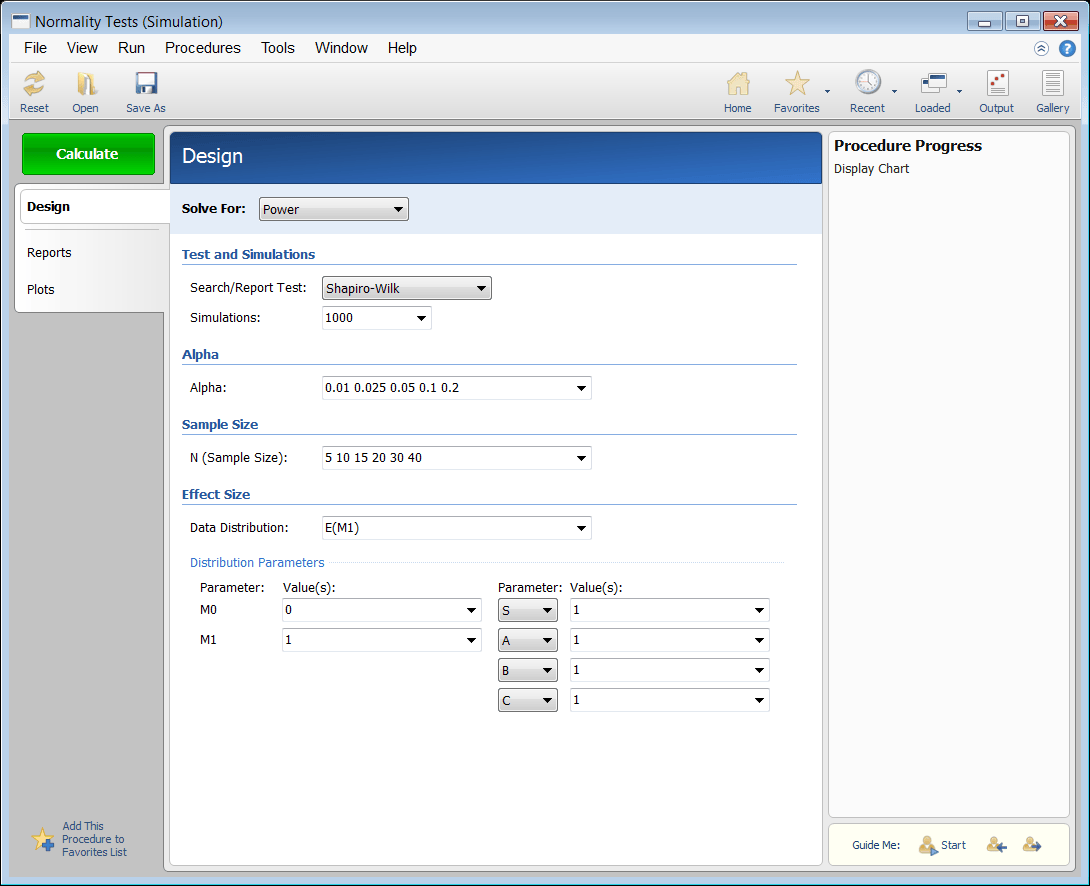This screenshot has height=886, width=1090.
Task: Collapse toolbar with double-chevron icon
Action: click(1041, 49)
